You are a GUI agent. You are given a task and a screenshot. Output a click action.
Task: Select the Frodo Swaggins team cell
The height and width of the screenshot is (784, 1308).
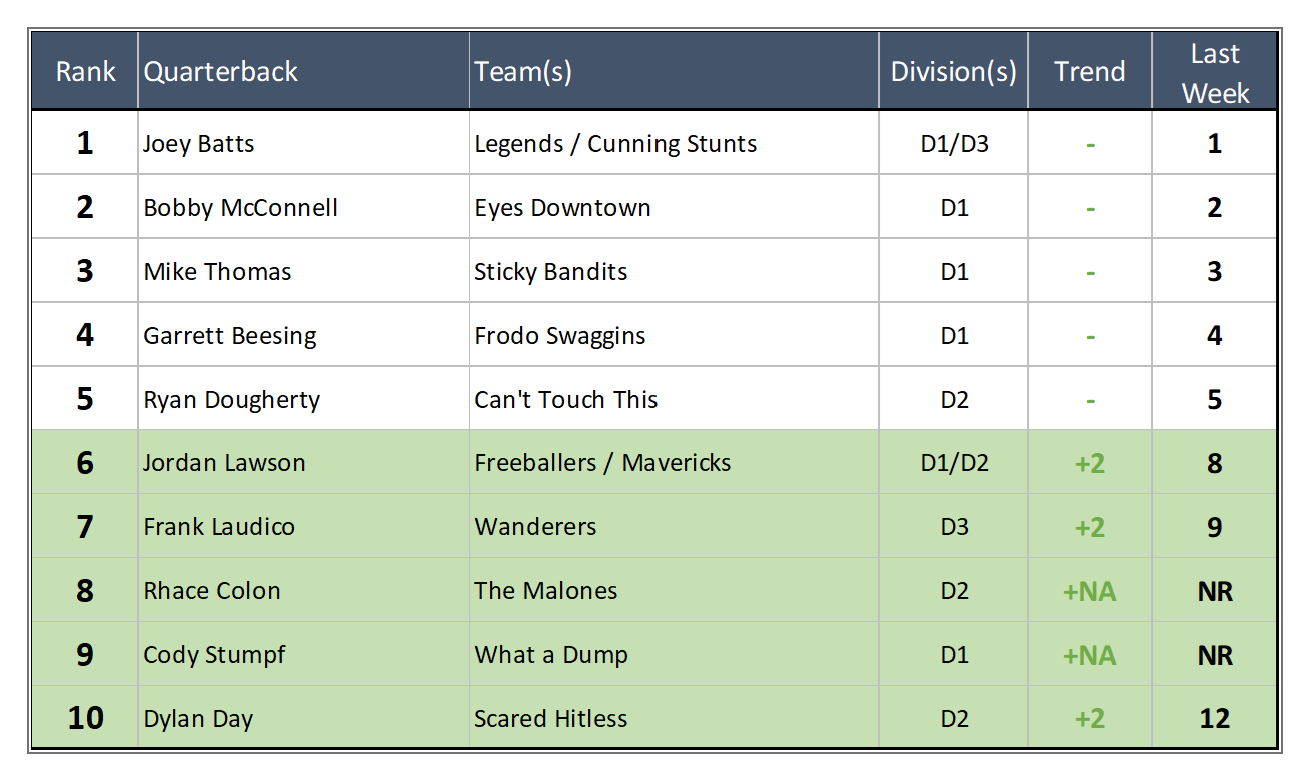point(560,336)
